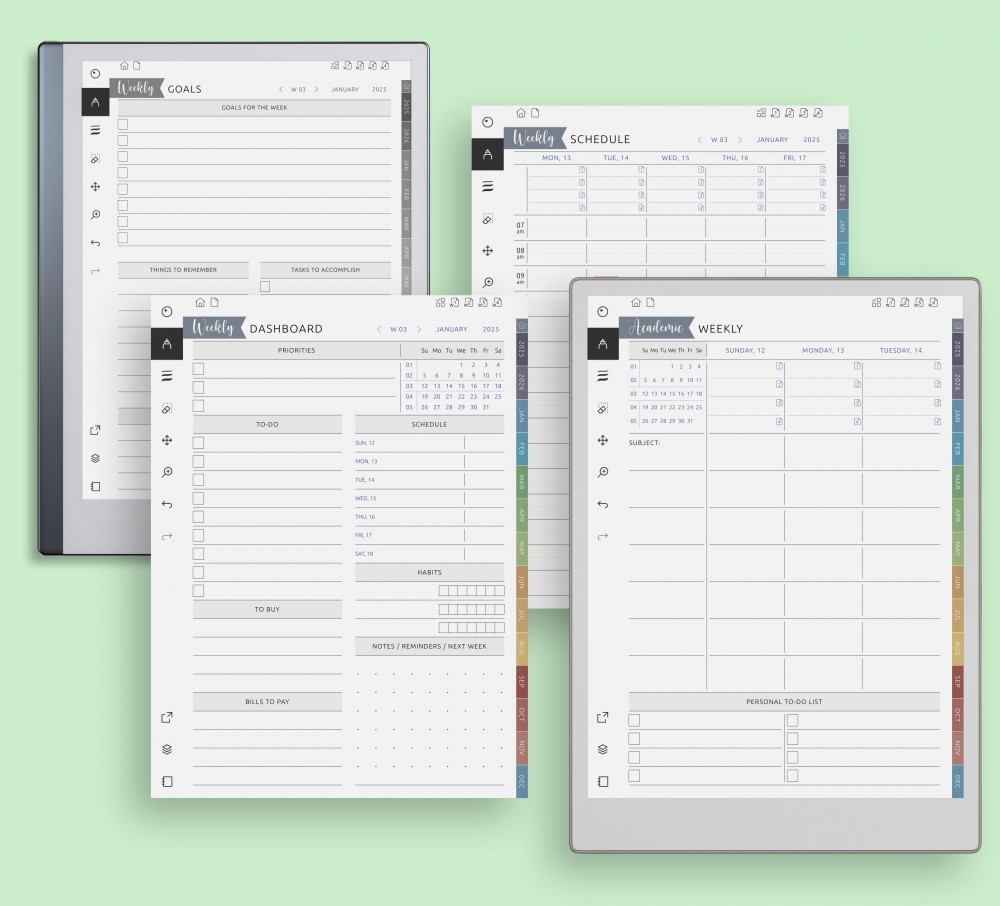This screenshot has width=1000, height=906.
Task: Open week 03 in Dashboard mini calendar
Action: 409,386
